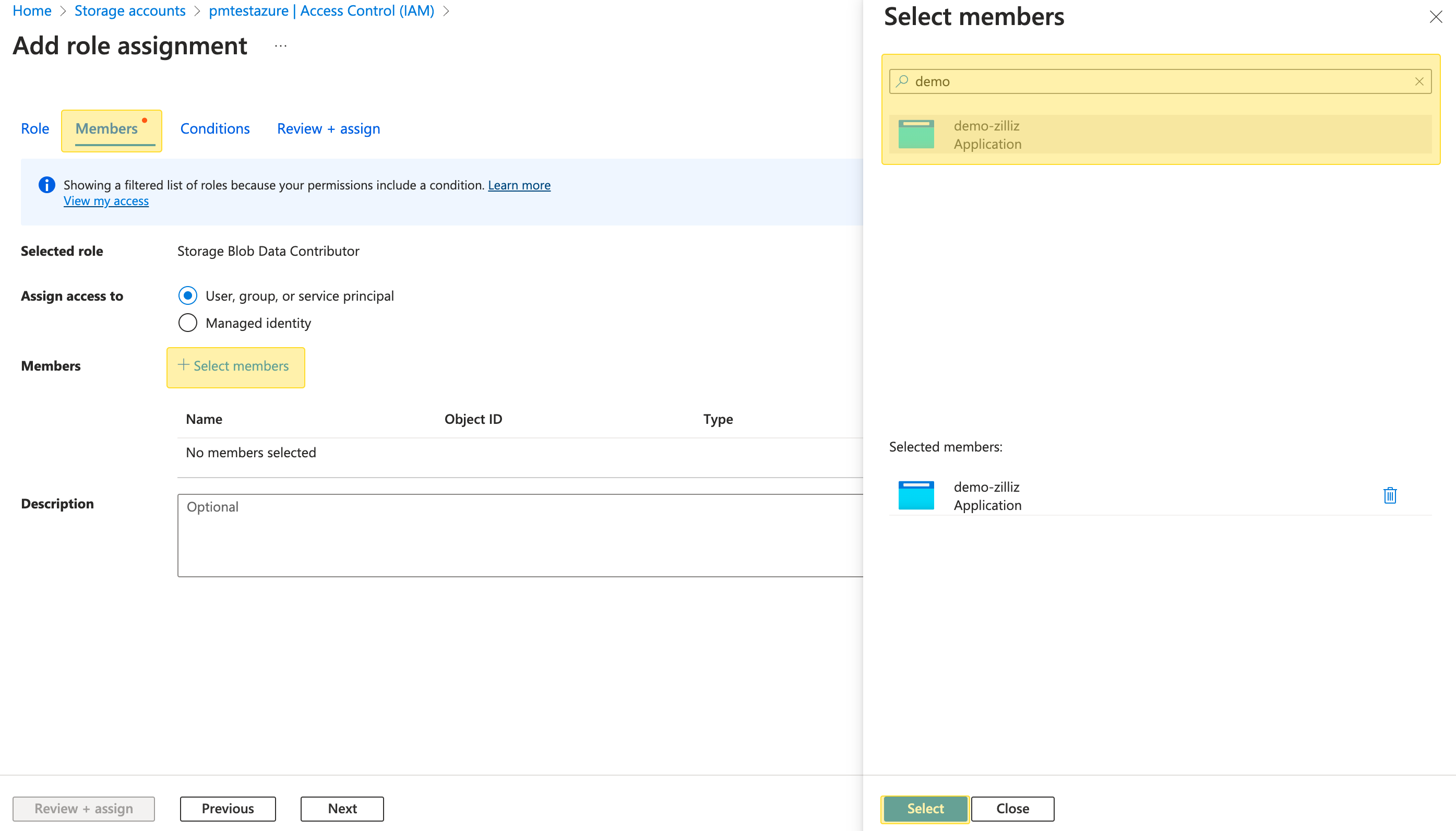Choose the Managed identity radio option
The height and width of the screenshot is (831, 1456).
pyautogui.click(x=188, y=323)
